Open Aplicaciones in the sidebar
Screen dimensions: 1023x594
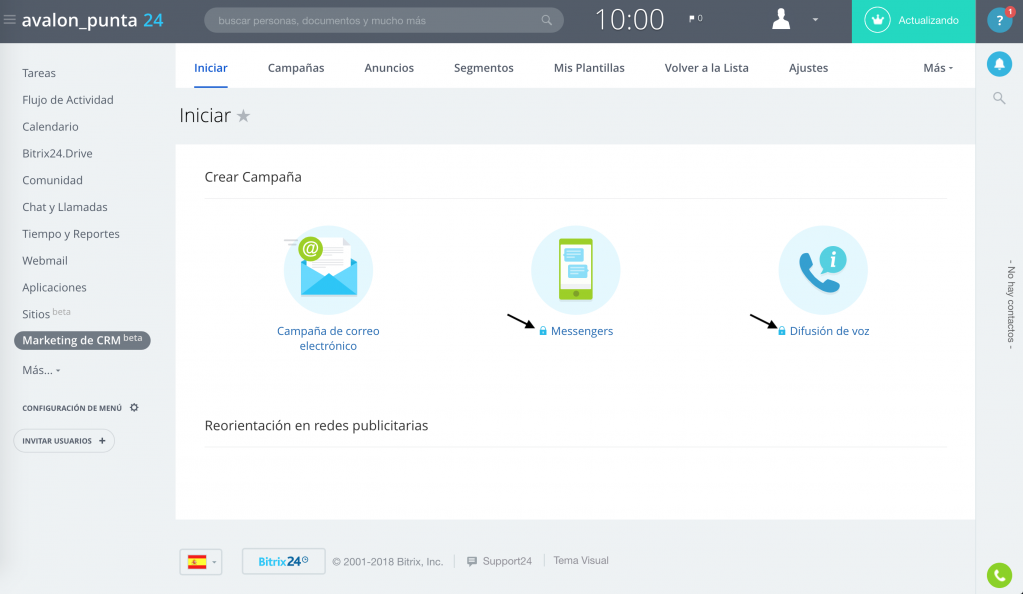click(54, 287)
